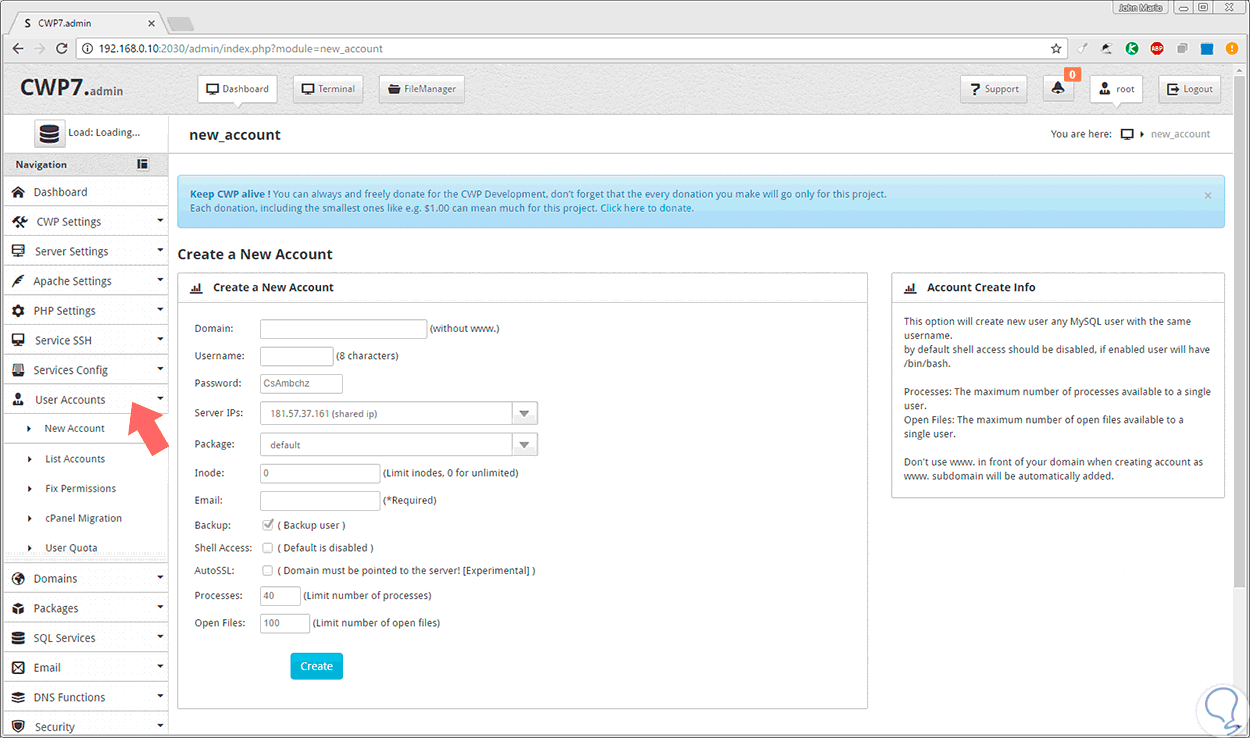This screenshot has height=738, width=1250.
Task: Click into the Processes input field
Action: click(x=280, y=596)
